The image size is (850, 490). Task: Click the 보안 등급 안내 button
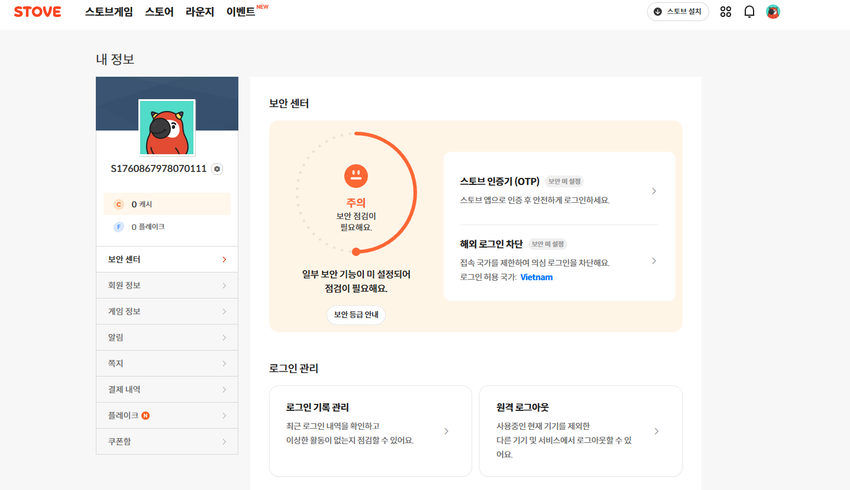(x=357, y=314)
